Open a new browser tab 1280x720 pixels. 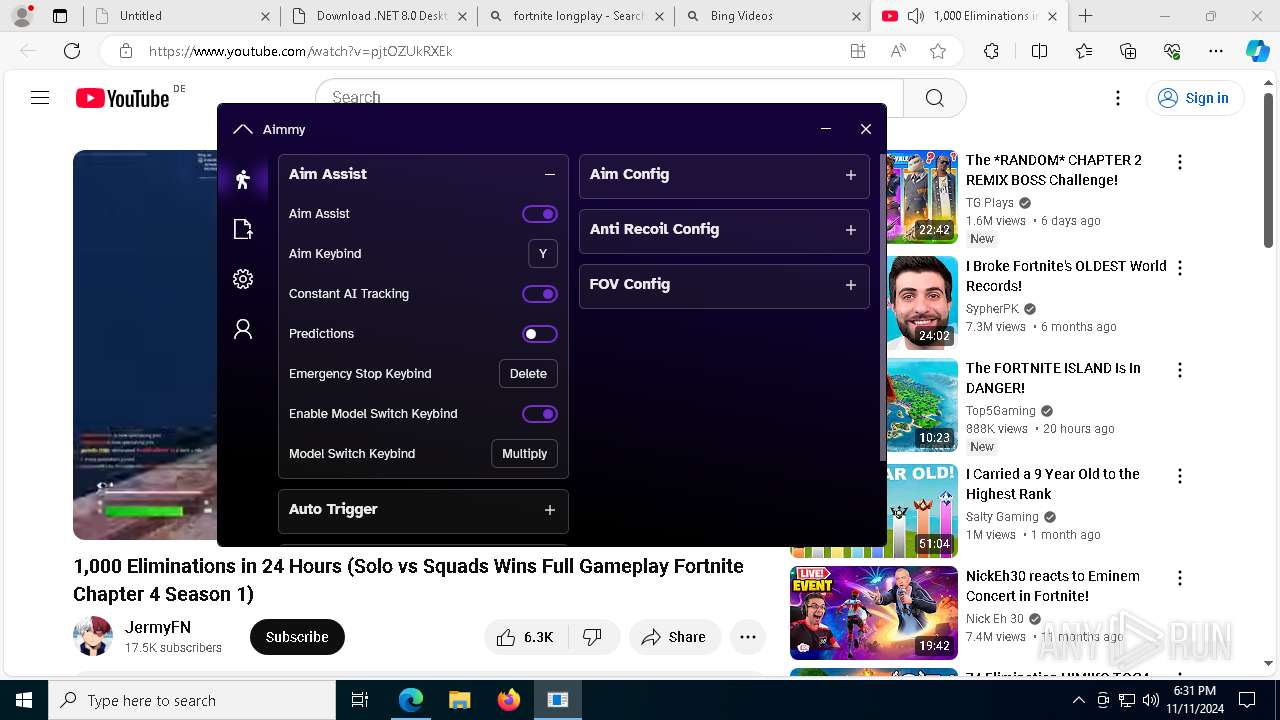click(1086, 16)
